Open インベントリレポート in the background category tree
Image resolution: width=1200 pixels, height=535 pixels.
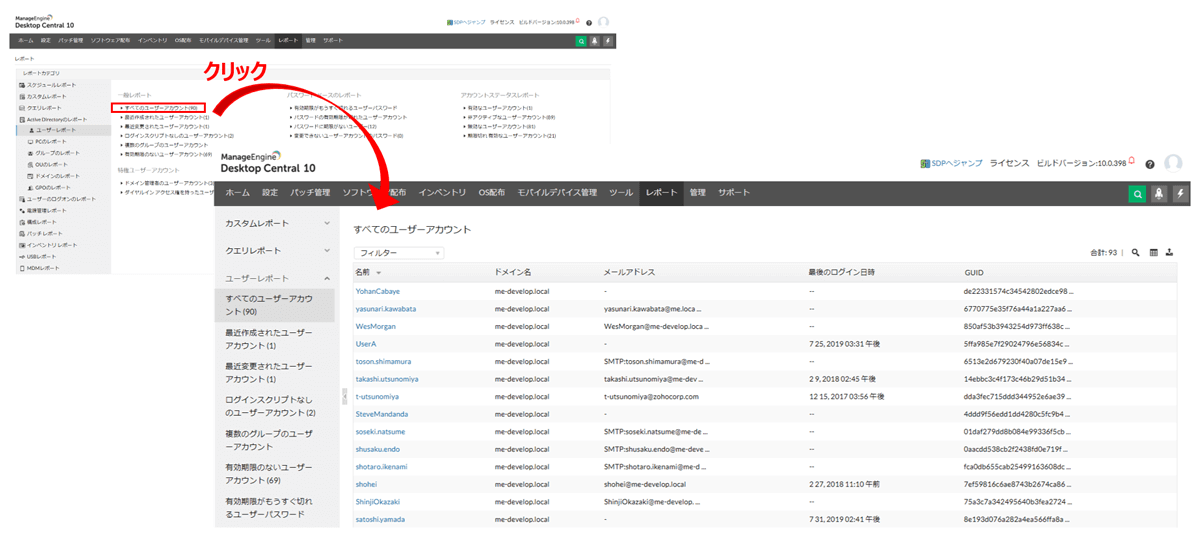click(x=50, y=245)
